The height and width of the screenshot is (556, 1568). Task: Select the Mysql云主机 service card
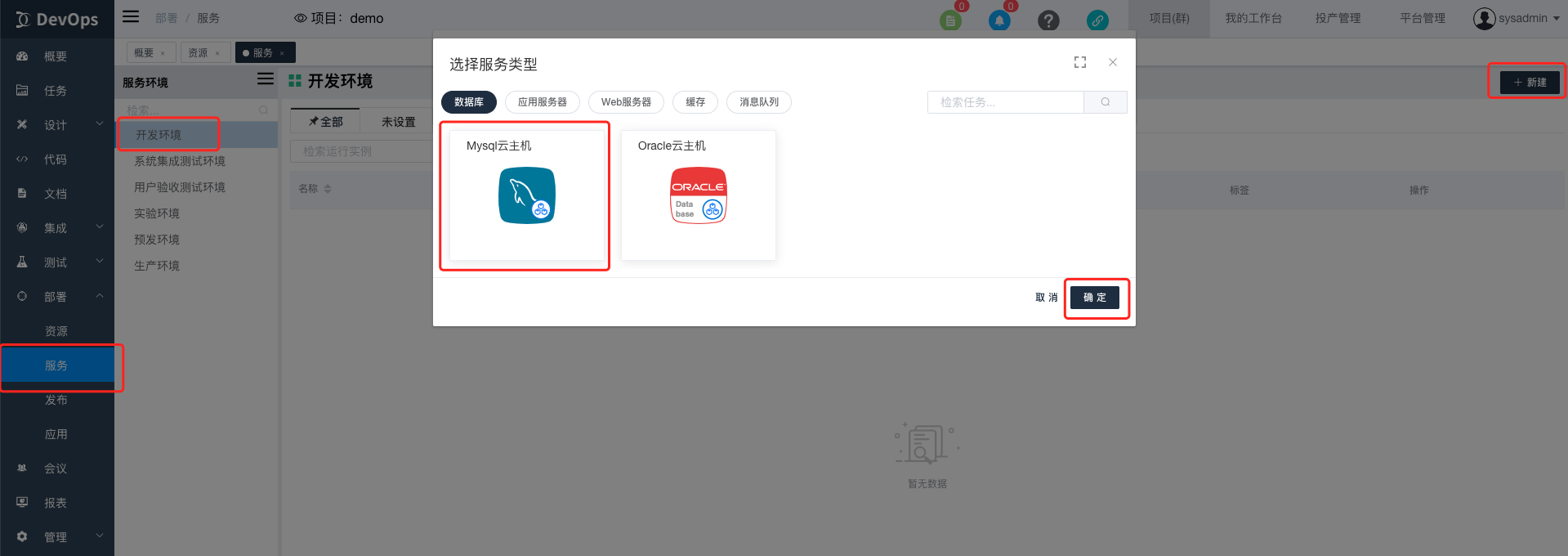coord(526,195)
